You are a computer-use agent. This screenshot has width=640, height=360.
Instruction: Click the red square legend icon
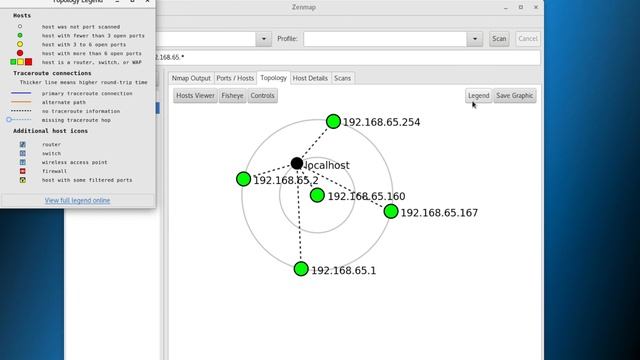[x=28, y=62]
